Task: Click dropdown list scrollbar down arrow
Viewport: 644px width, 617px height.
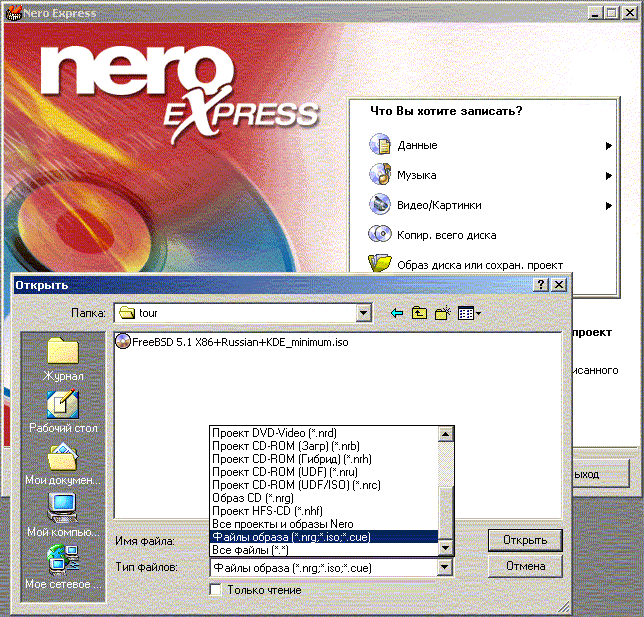Action: [x=446, y=548]
